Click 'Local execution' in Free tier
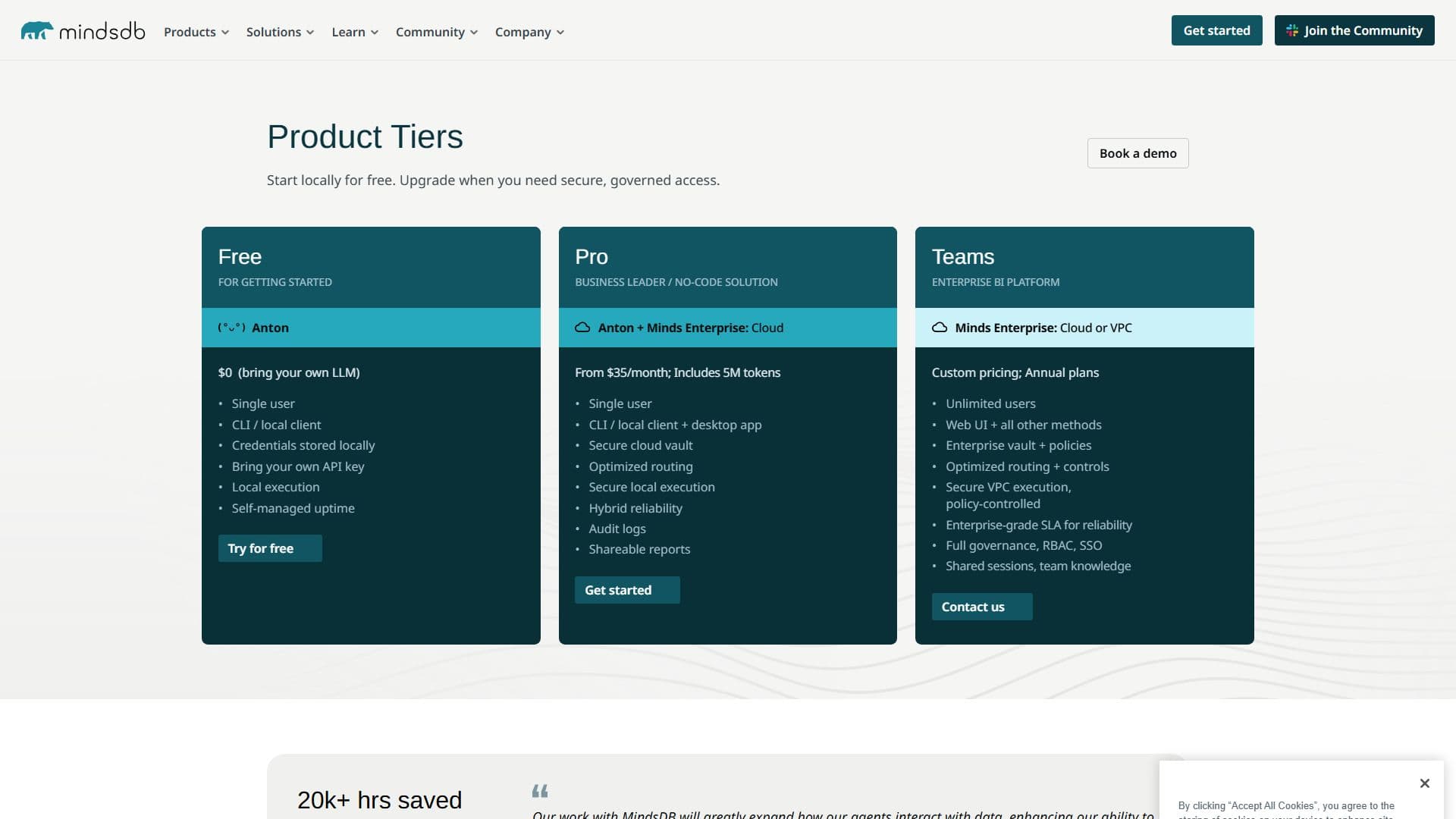The image size is (1456, 819). click(276, 487)
